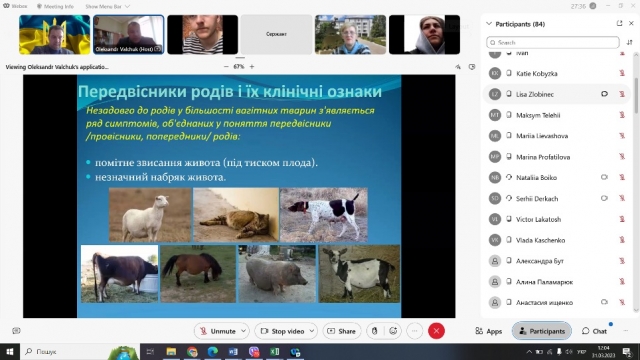
Task: Toggle the Participants panel button
Action: [x=542, y=331]
